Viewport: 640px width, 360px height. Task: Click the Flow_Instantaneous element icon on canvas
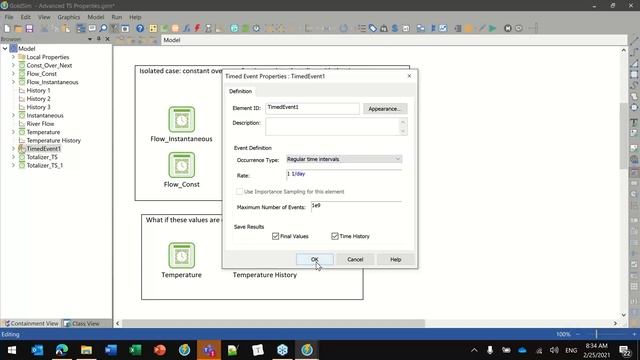182,119
